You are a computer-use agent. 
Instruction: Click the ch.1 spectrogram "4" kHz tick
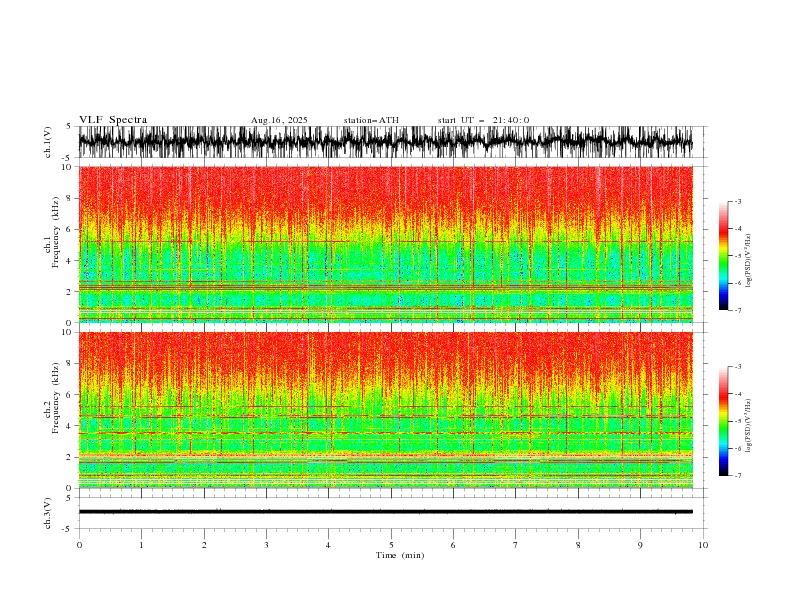pos(70,261)
